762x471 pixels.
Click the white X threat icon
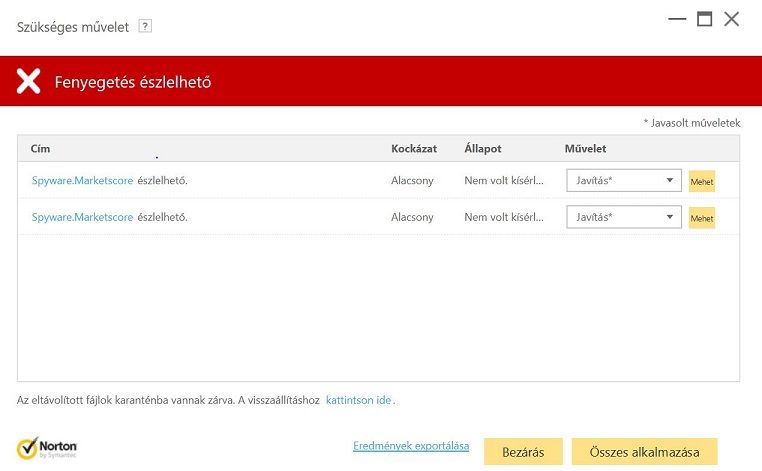[x=29, y=82]
